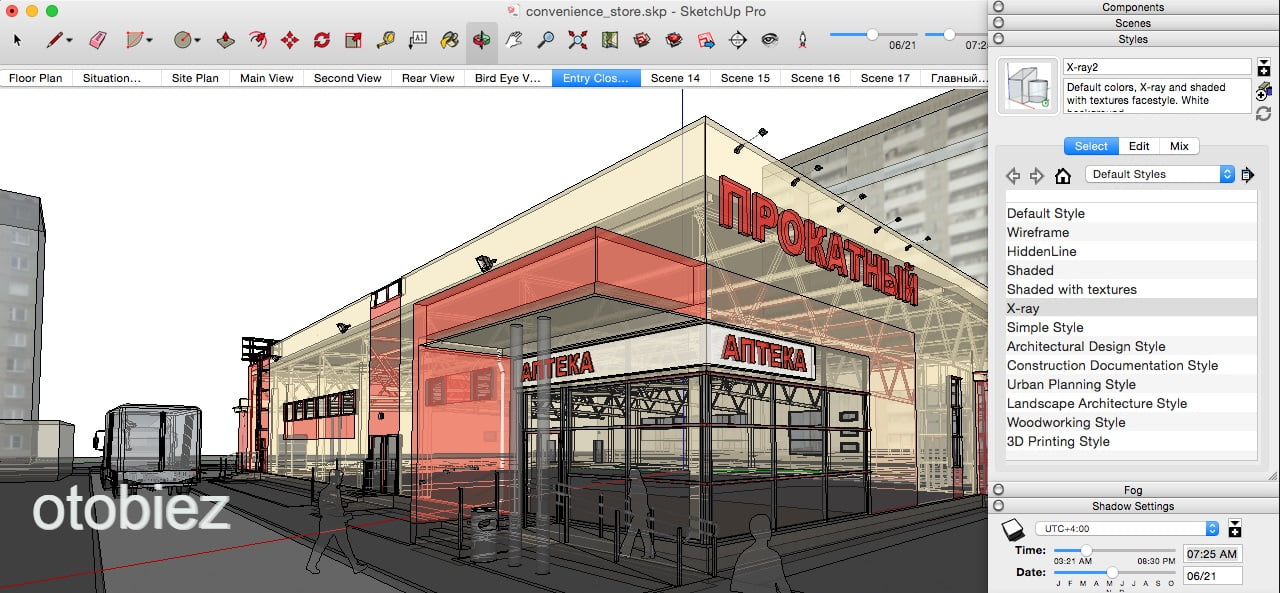This screenshot has height=593, width=1280.
Task: Navigate back in styles browser
Action: point(1013,175)
